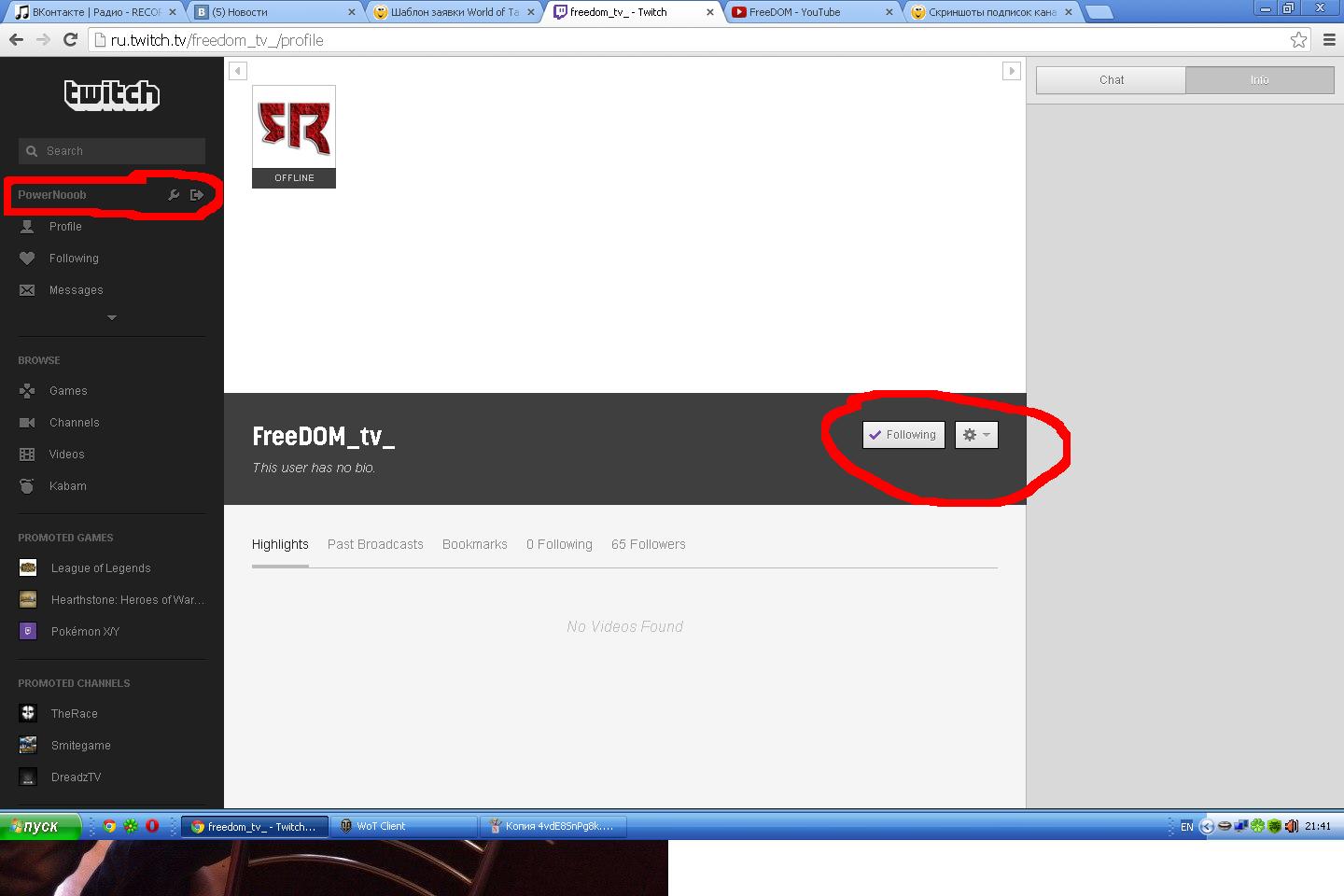Click the FreeDOM_tv_ channel avatar thumbnail
This screenshot has width=1344, height=896.
(294, 136)
